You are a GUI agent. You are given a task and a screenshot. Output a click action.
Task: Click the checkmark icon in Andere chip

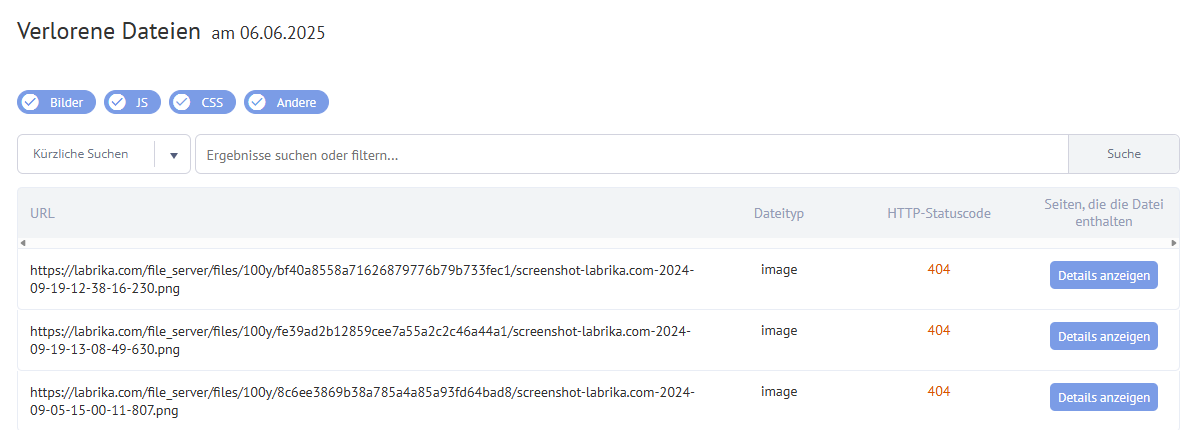257,102
